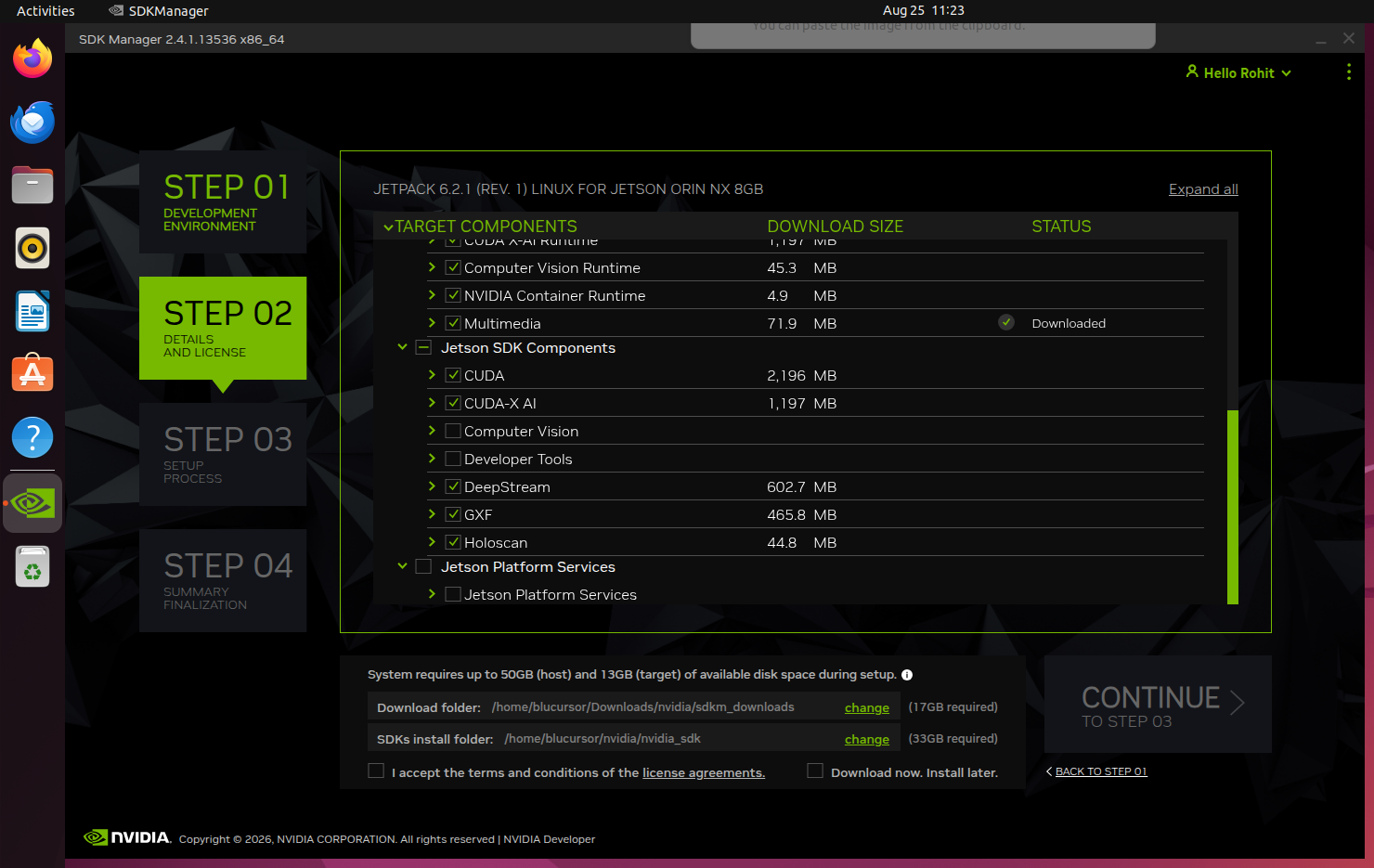
Task: Open the Activities overview
Action: (45, 11)
